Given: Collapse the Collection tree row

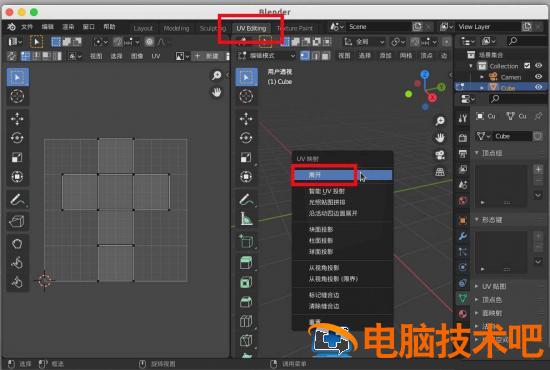Looking at the screenshot, I should tap(471, 66).
